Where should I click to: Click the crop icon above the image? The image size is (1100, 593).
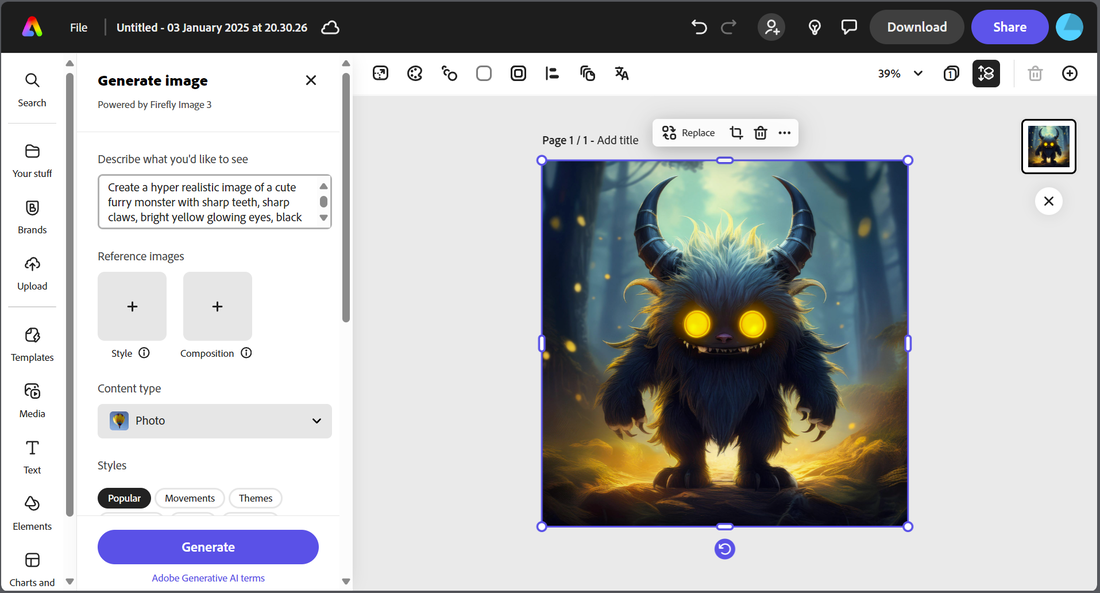[x=736, y=133]
